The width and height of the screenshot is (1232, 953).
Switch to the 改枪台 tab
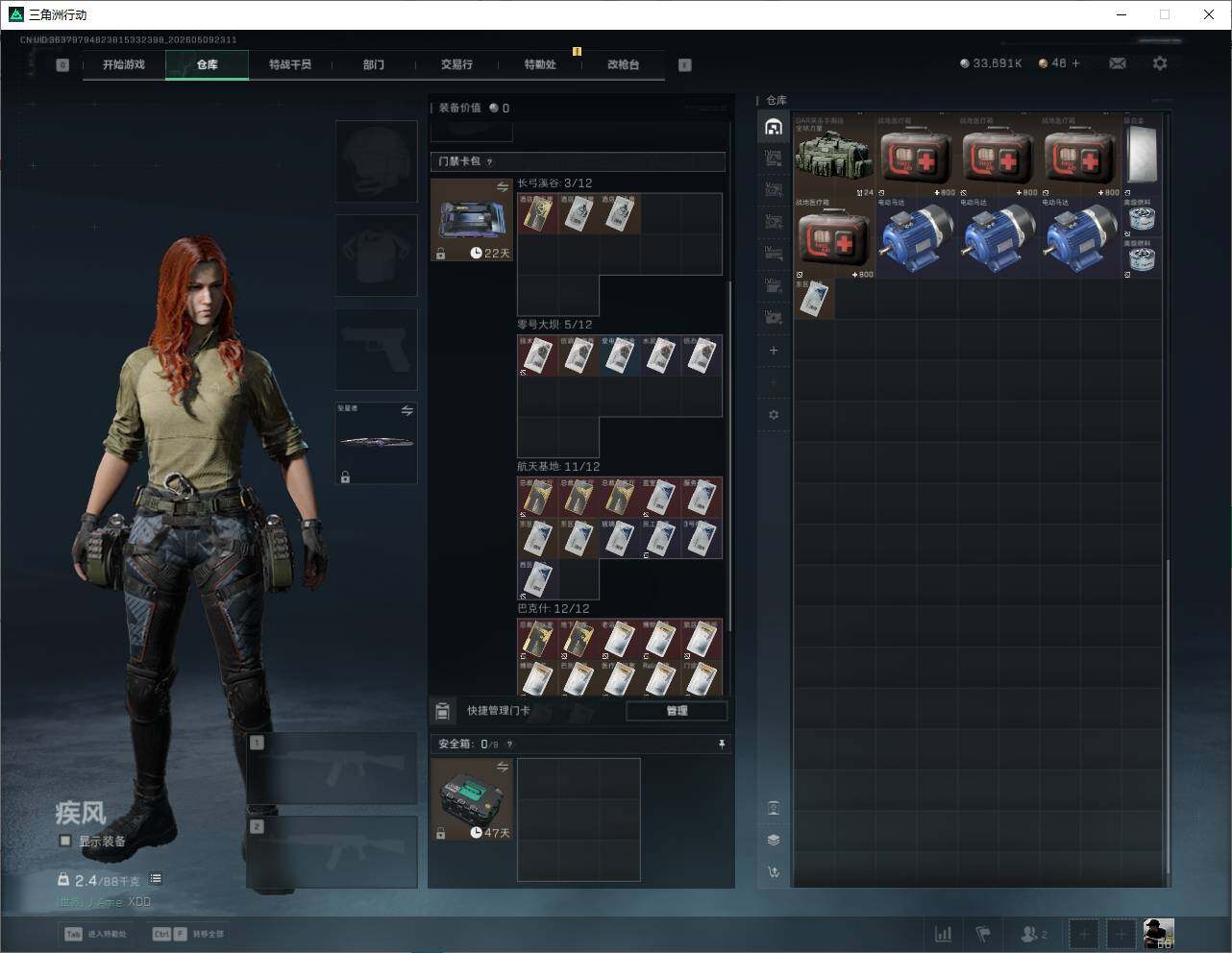tap(623, 64)
